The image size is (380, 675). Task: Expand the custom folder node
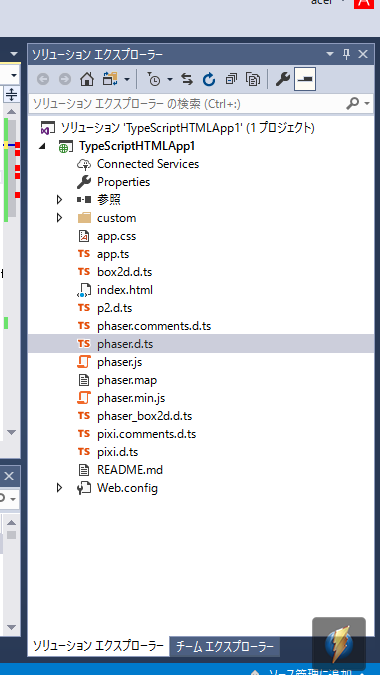coord(59,218)
